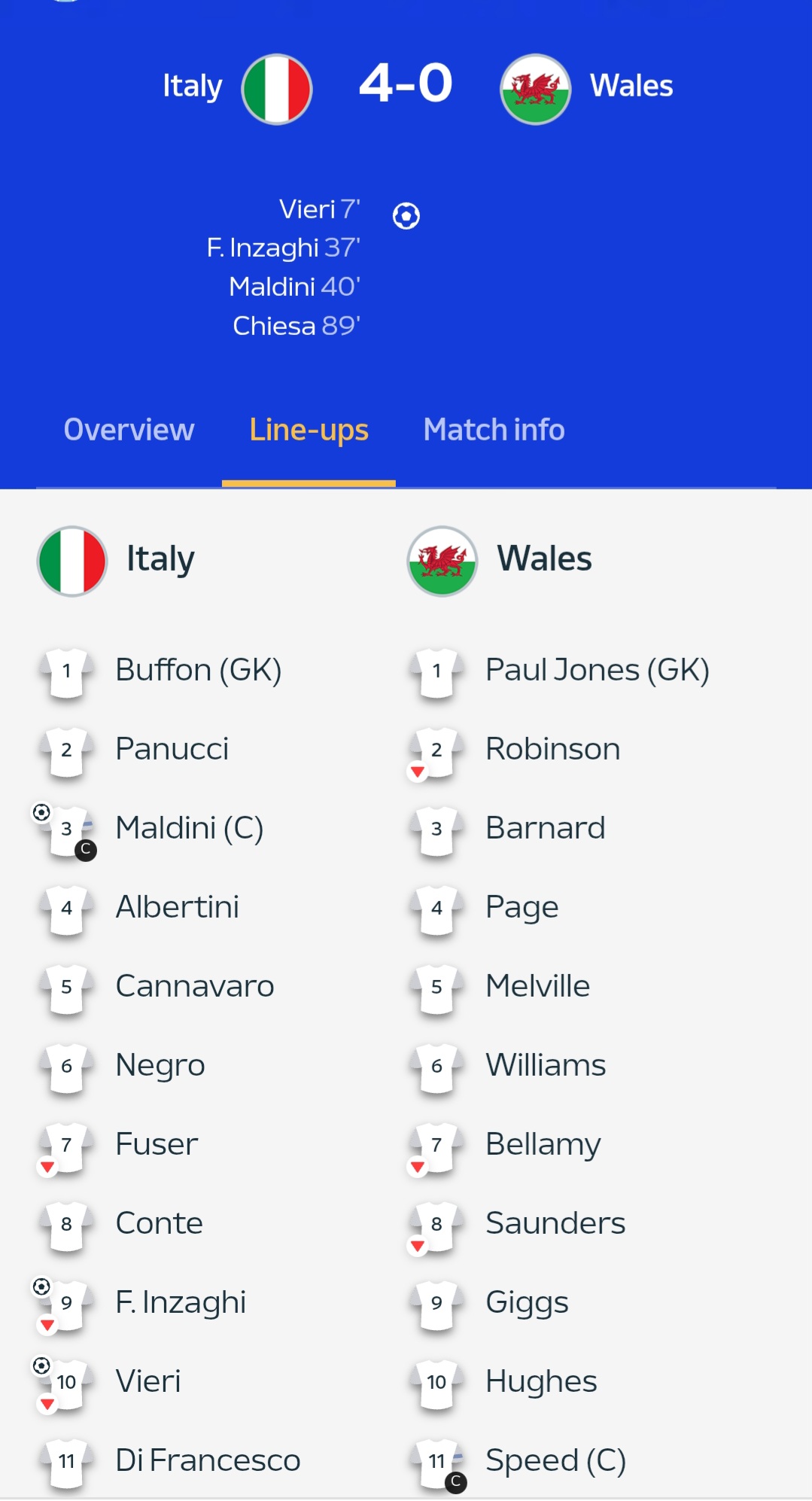Click Speed's number 11 captain shirt
812x1501 pixels.
(437, 1463)
